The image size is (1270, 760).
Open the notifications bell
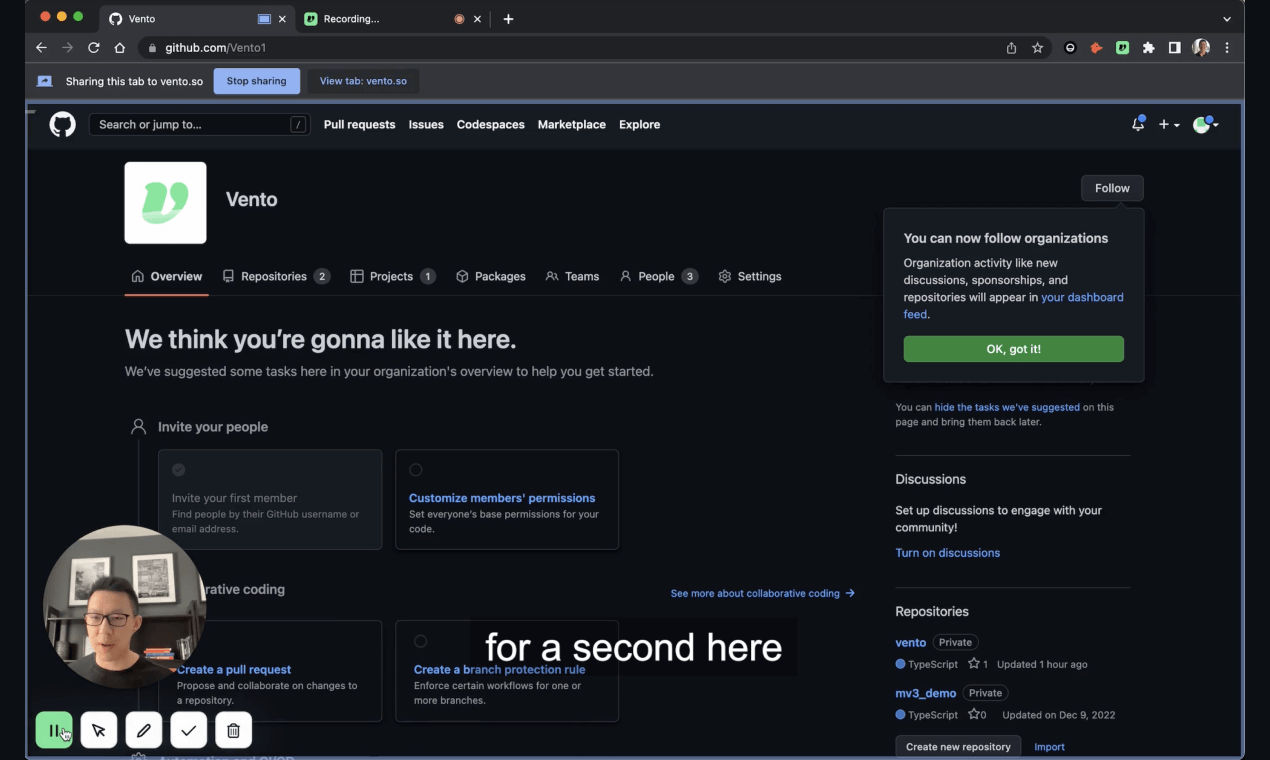tap(1138, 125)
